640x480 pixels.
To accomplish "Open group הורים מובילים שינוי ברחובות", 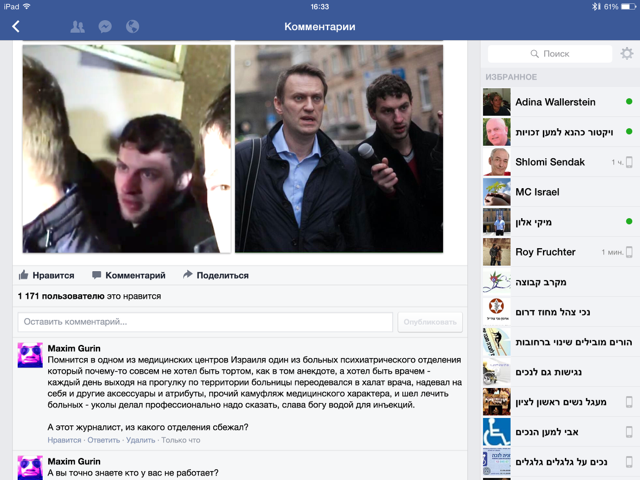I will coord(560,342).
